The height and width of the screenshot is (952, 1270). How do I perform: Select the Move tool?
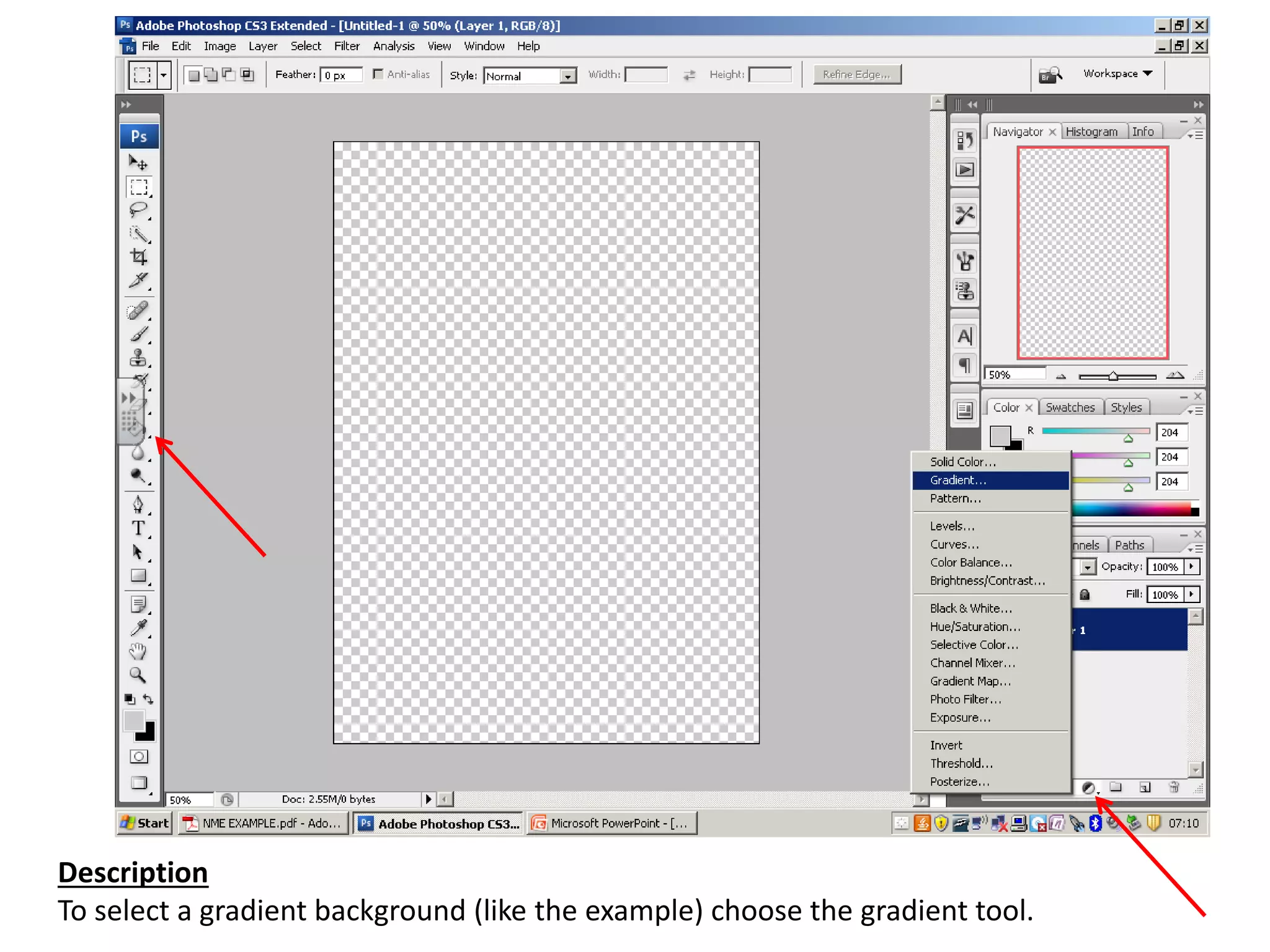coord(138,163)
